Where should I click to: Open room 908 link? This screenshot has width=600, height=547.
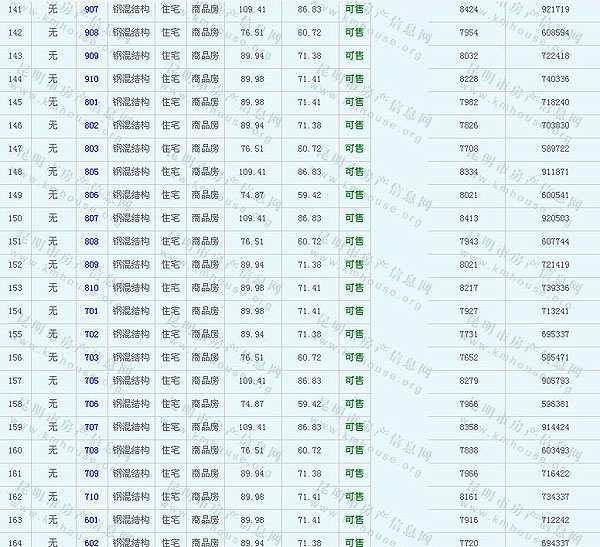click(91, 32)
